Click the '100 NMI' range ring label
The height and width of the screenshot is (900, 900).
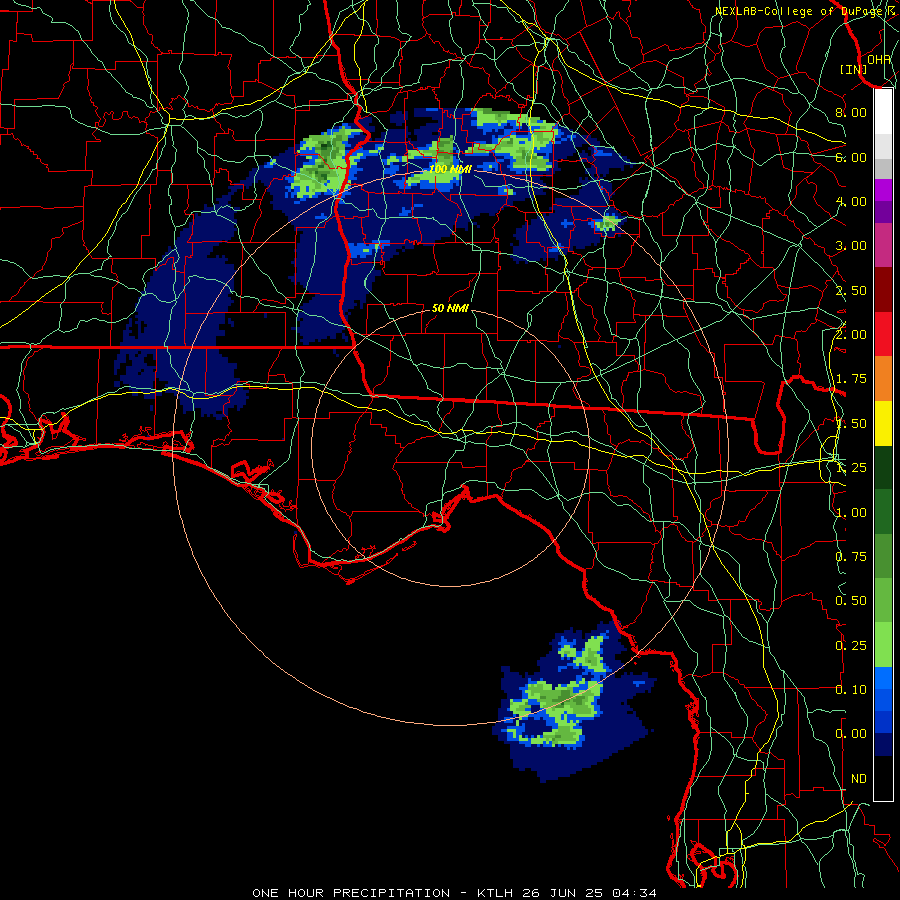click(x=450, y=169)
